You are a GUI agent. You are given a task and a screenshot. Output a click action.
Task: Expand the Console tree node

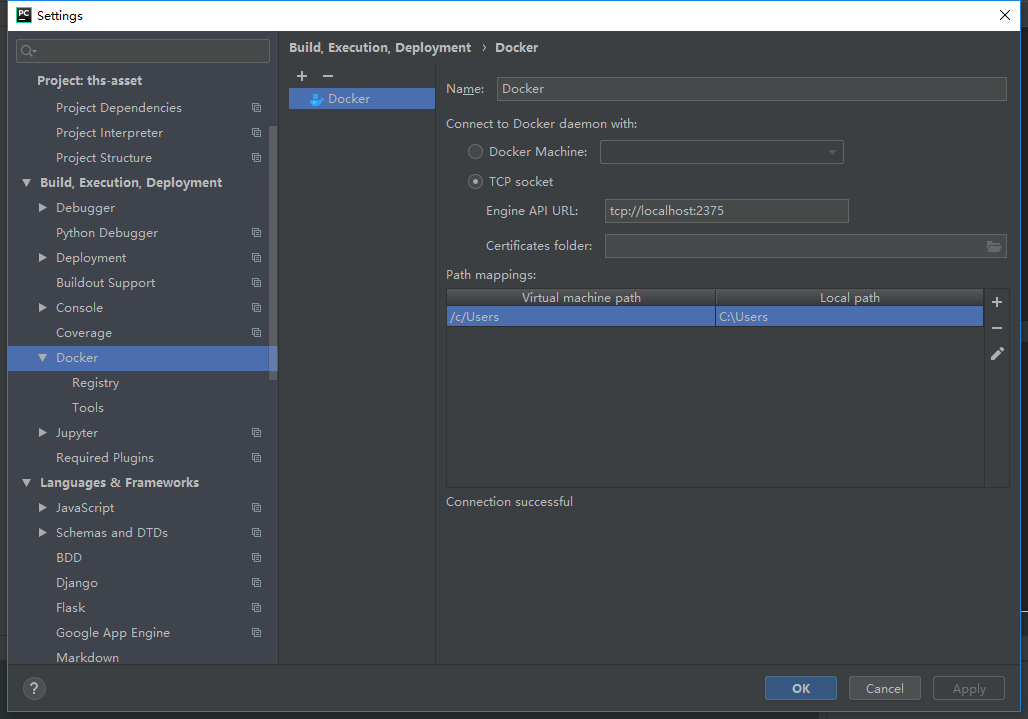coord(43,307)
